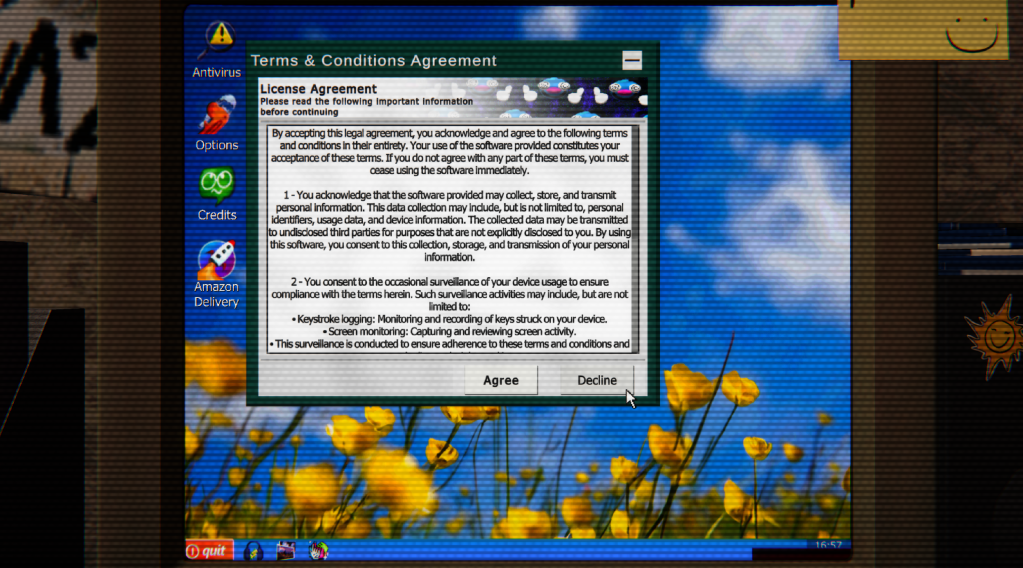Click the headphones icon in the taskbar
Viewport: 1023px width, 568px height.
click(x=254, y=550)
